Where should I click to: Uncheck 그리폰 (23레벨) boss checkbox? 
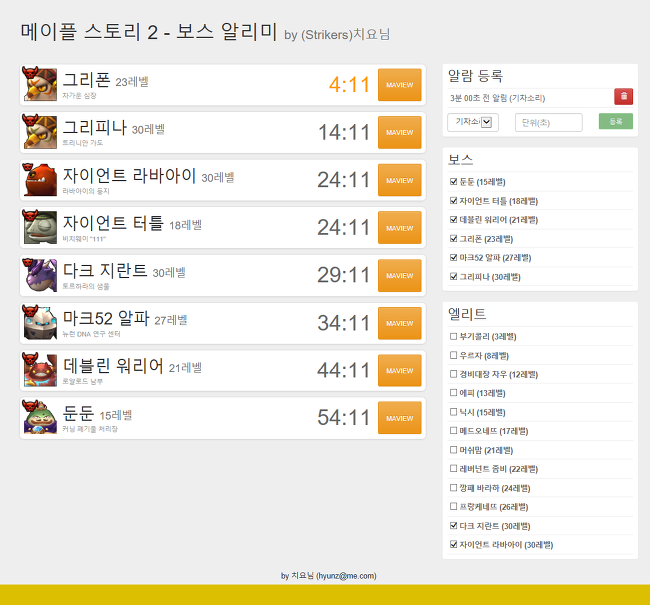[x=453, y=238]
